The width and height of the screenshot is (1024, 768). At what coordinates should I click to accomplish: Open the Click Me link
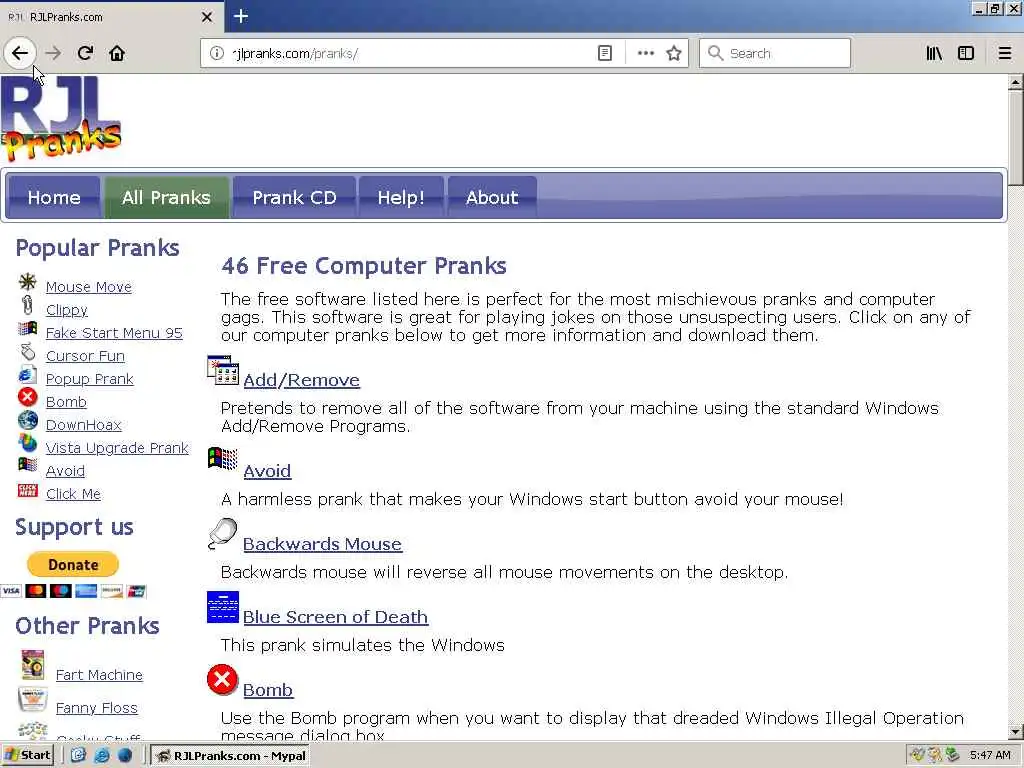click(73, 494)
